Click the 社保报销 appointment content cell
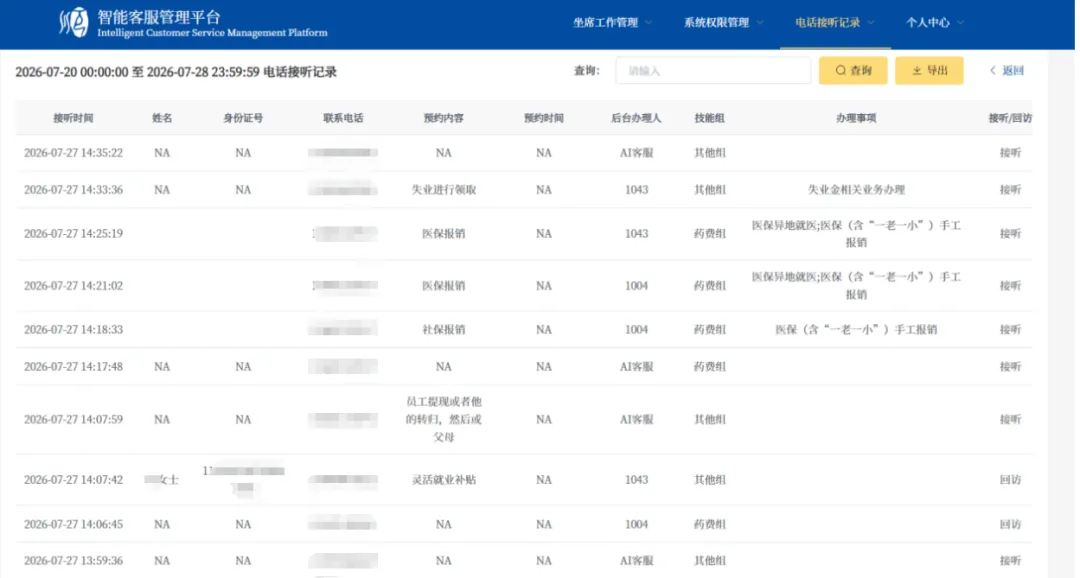This screenshot has width=1080, height=578. point(444,329)
